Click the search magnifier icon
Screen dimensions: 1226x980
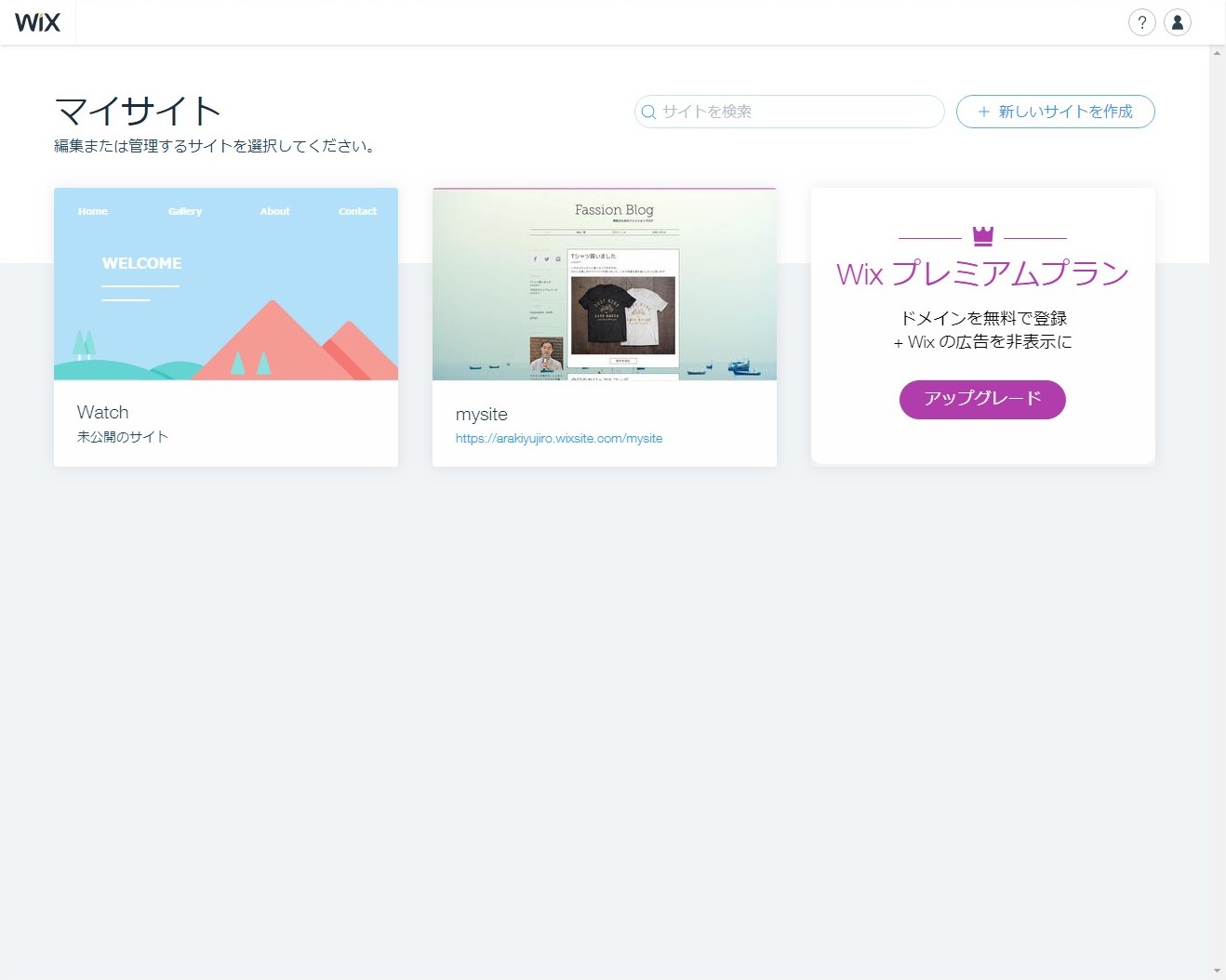click(648, 112)
